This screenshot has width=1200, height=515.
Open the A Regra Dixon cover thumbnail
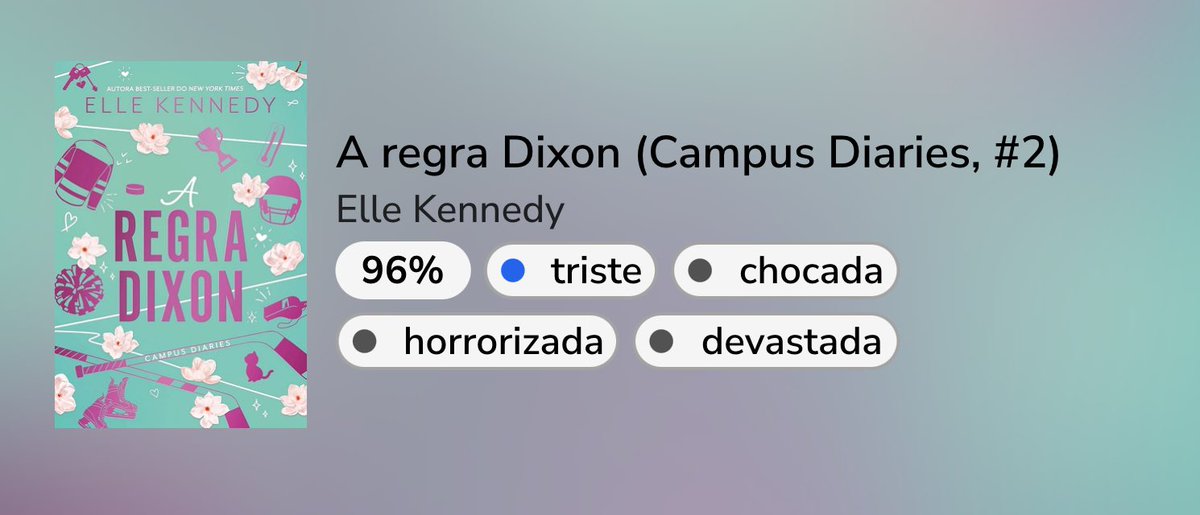pyautogui.click(x=181, y=245)
